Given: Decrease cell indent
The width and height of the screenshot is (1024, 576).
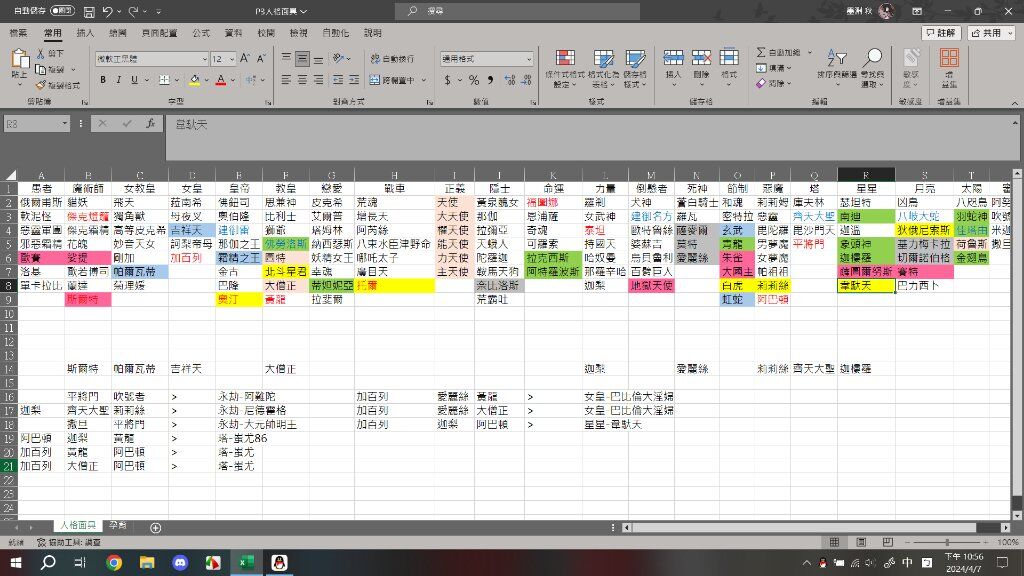Looking at the screenshot, I should tap(338, 80).
